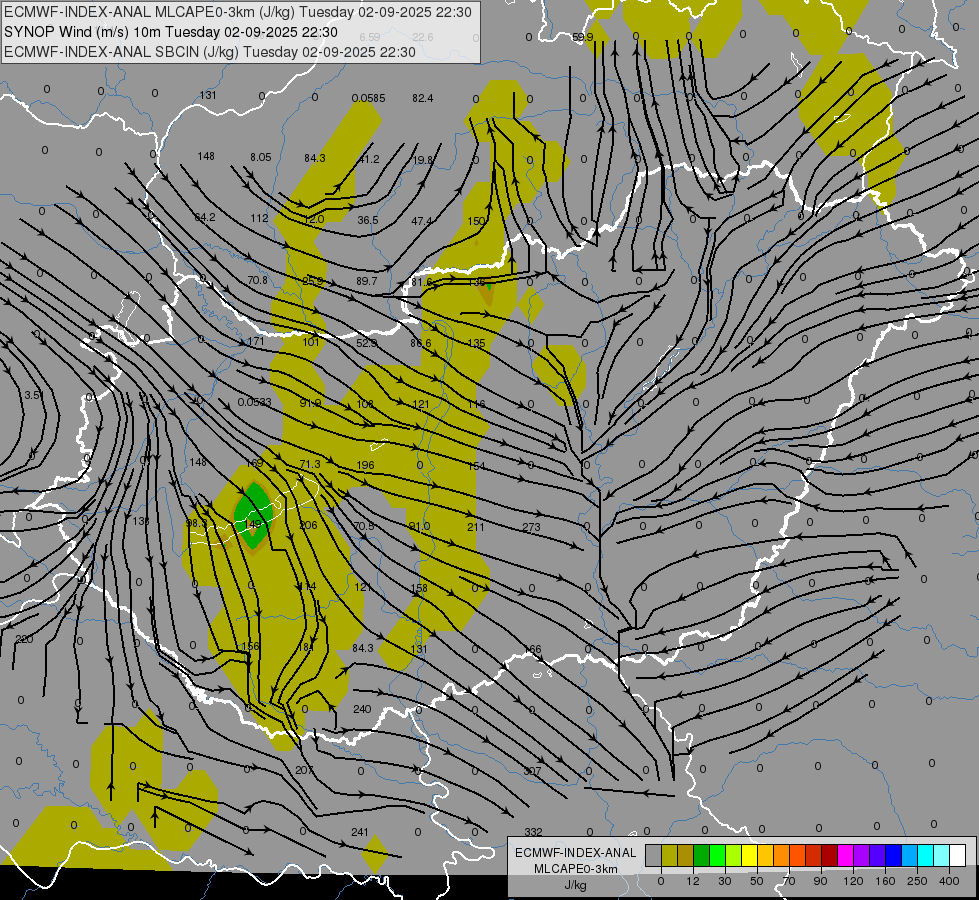Click the map value 220
This screenshot has height=900, width=979.
(24, 639)
